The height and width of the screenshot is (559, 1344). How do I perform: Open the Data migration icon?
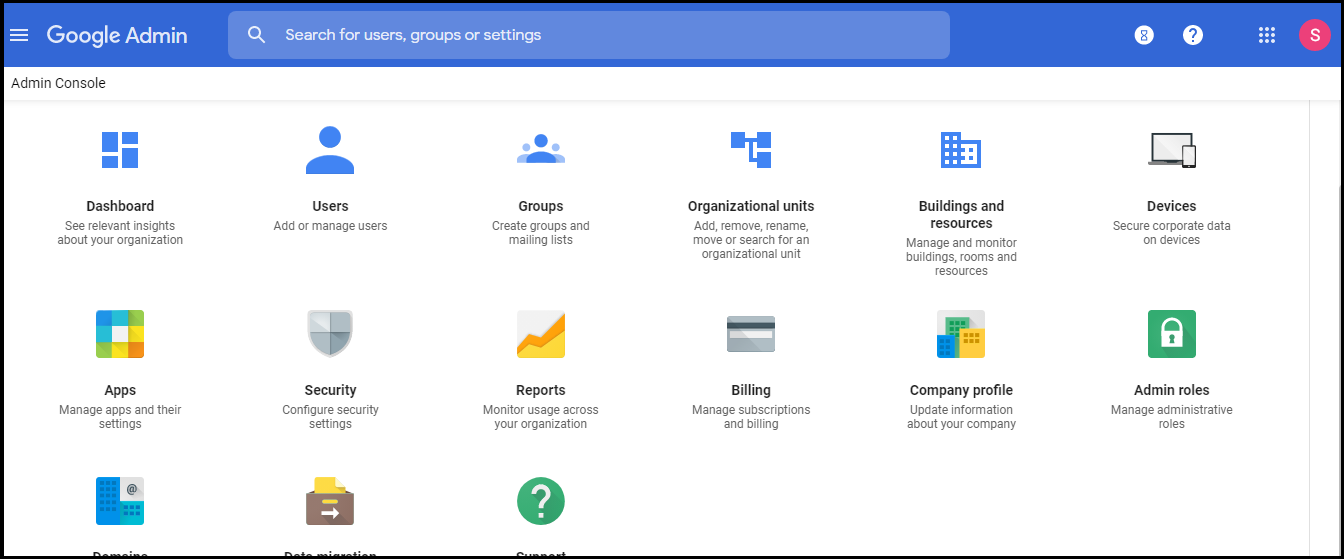coord(330,501)
